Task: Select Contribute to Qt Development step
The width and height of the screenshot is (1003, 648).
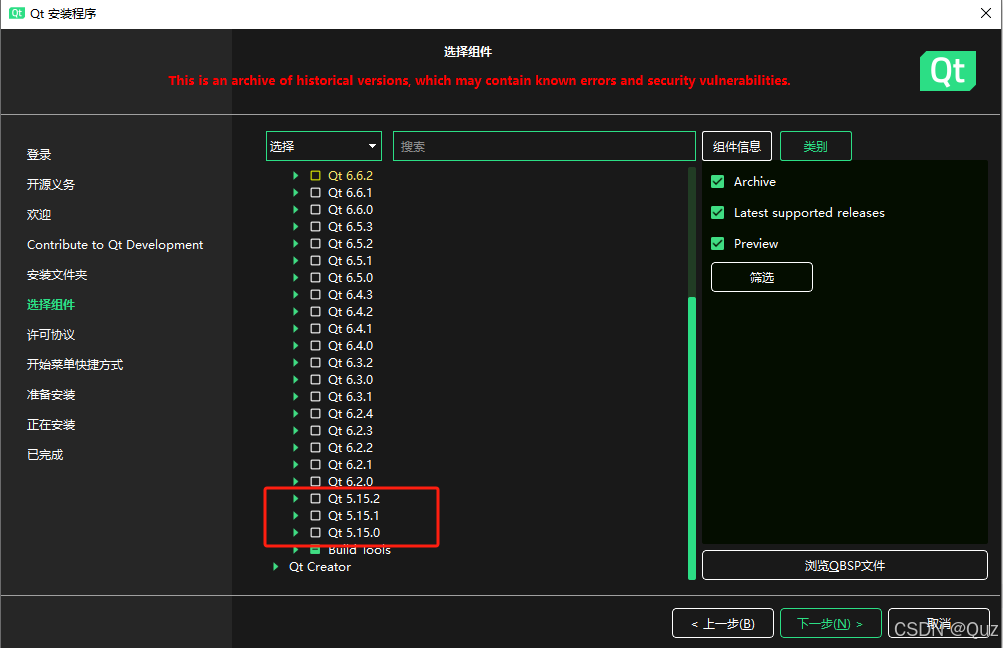Action: [x=115, y=244]
